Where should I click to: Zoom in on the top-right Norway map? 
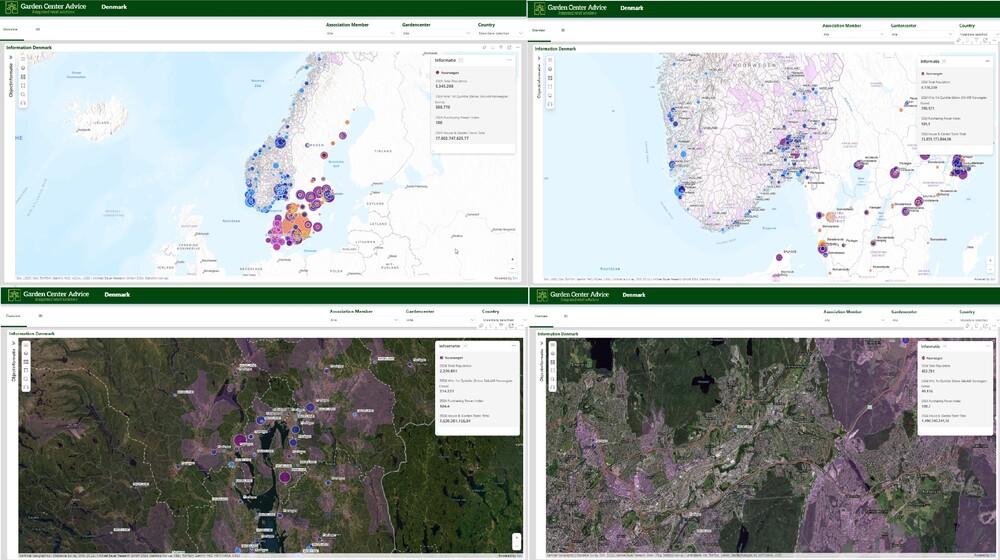pyautogui.click(x=991, y=261)
